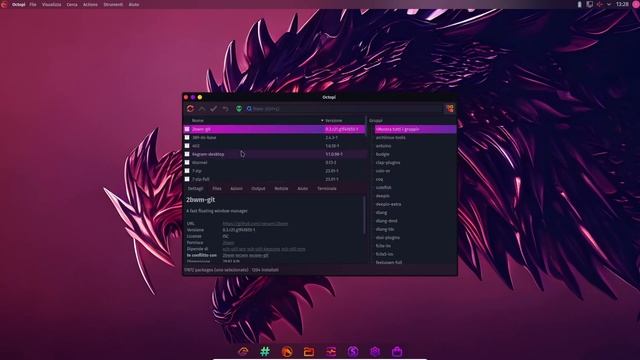
Task: Toggle checkbox in the 0.13-2 version row
Action: pyautogui.click(x=187, y=162)
